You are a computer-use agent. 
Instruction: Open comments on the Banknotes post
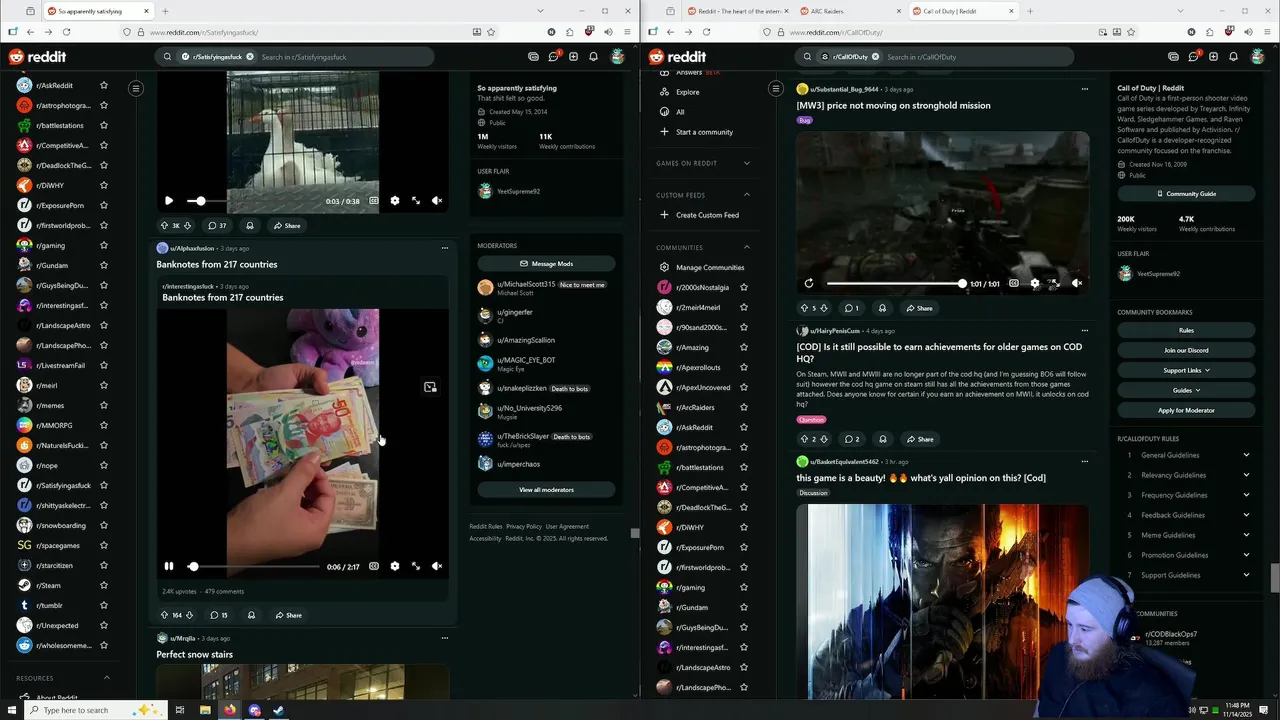tap(219, 615)
